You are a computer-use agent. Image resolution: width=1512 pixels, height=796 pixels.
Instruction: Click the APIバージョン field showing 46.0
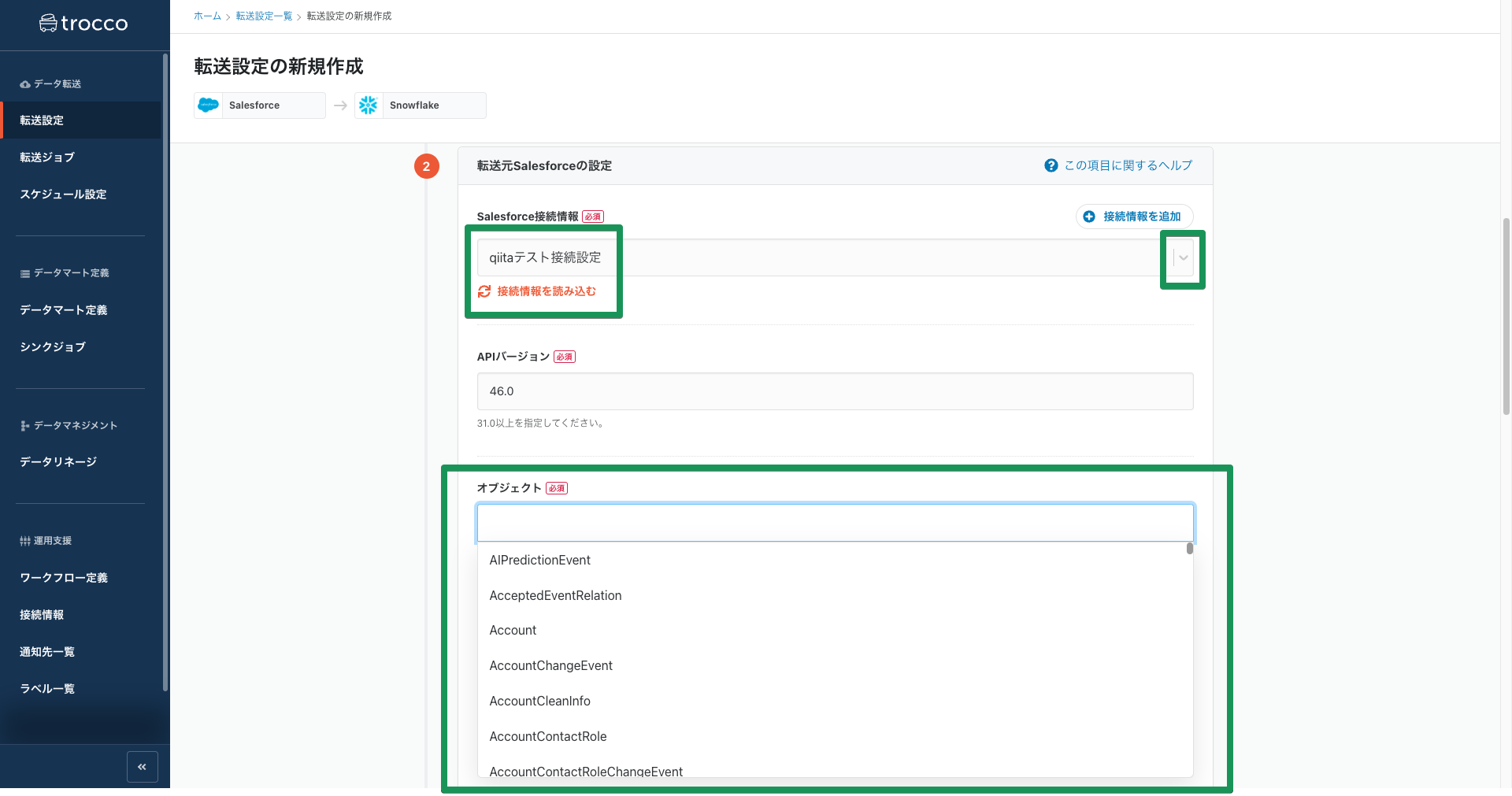[835, 391]
